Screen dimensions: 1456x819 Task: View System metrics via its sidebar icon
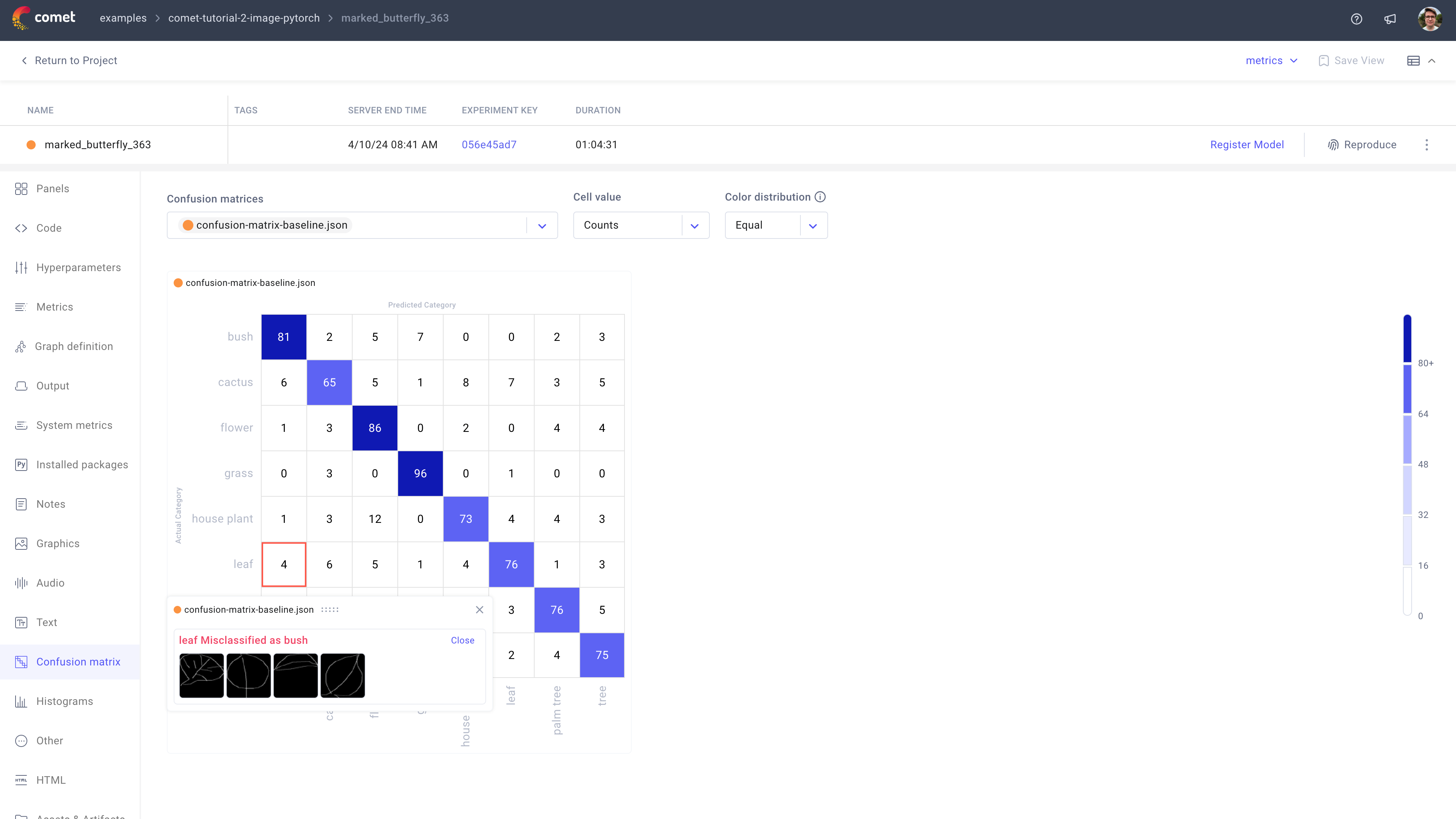coord(22,425)
